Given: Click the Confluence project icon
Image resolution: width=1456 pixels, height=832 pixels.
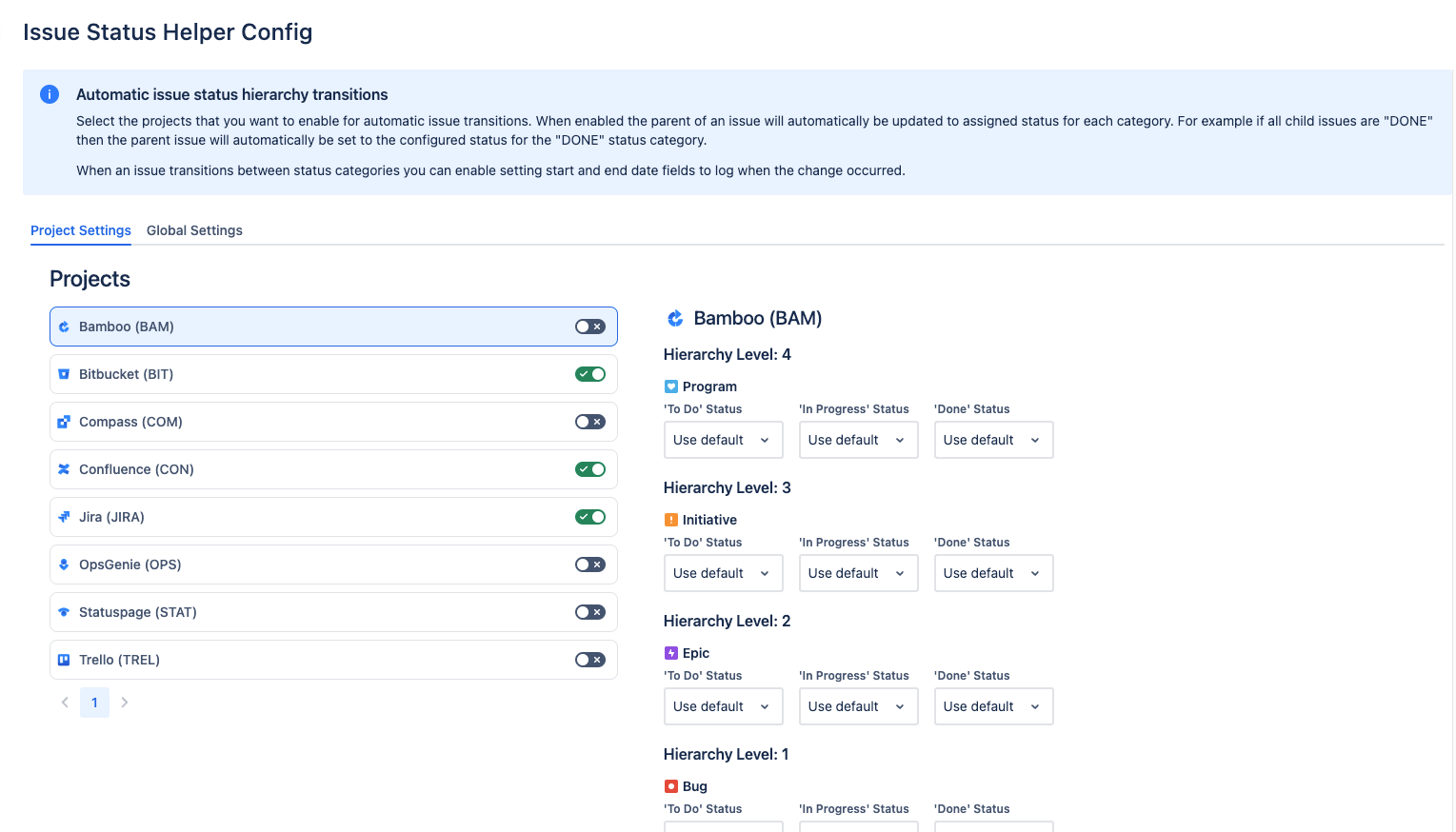Looking at the screenshot, I should click(x=64, y=469).
